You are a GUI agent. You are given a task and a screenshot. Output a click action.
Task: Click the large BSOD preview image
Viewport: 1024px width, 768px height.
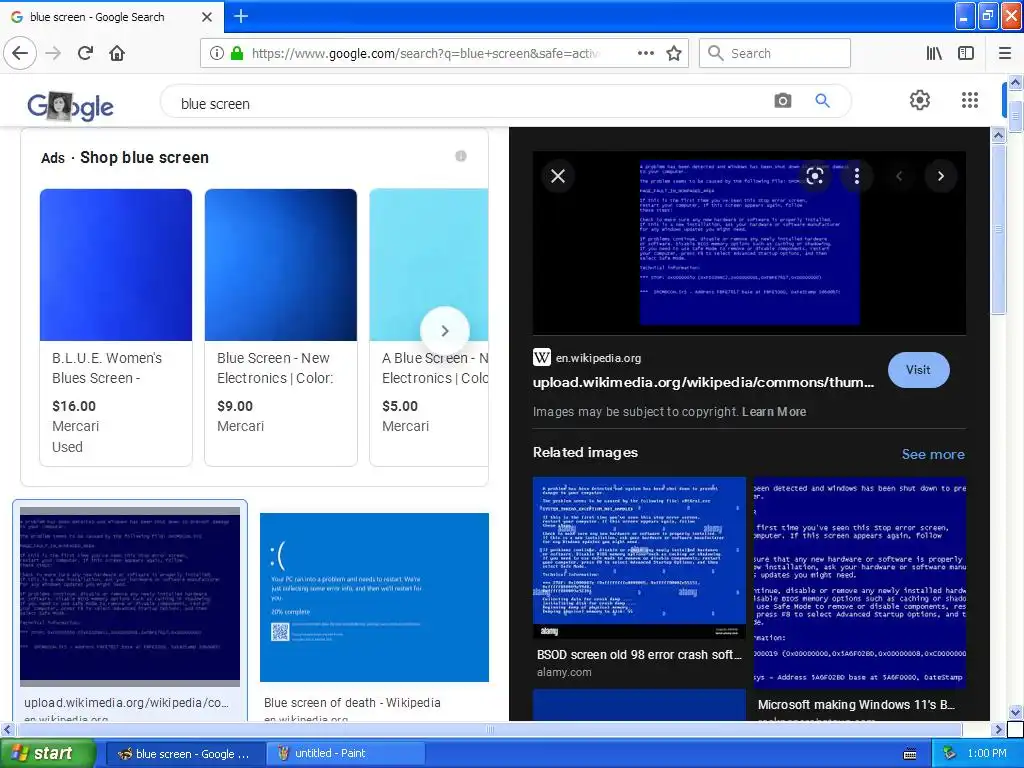750,243
